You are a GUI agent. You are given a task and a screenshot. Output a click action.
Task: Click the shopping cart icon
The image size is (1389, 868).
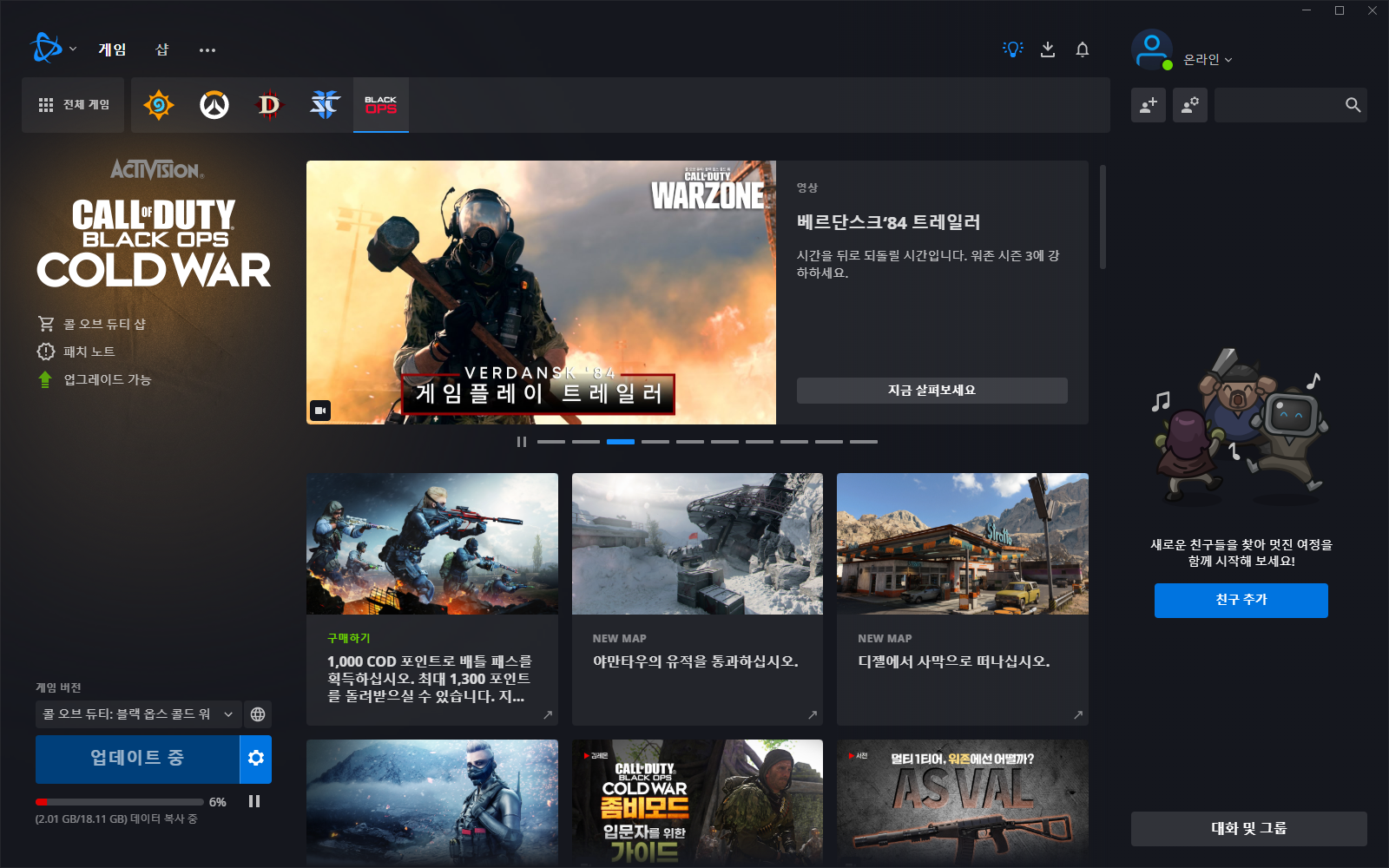46,324
